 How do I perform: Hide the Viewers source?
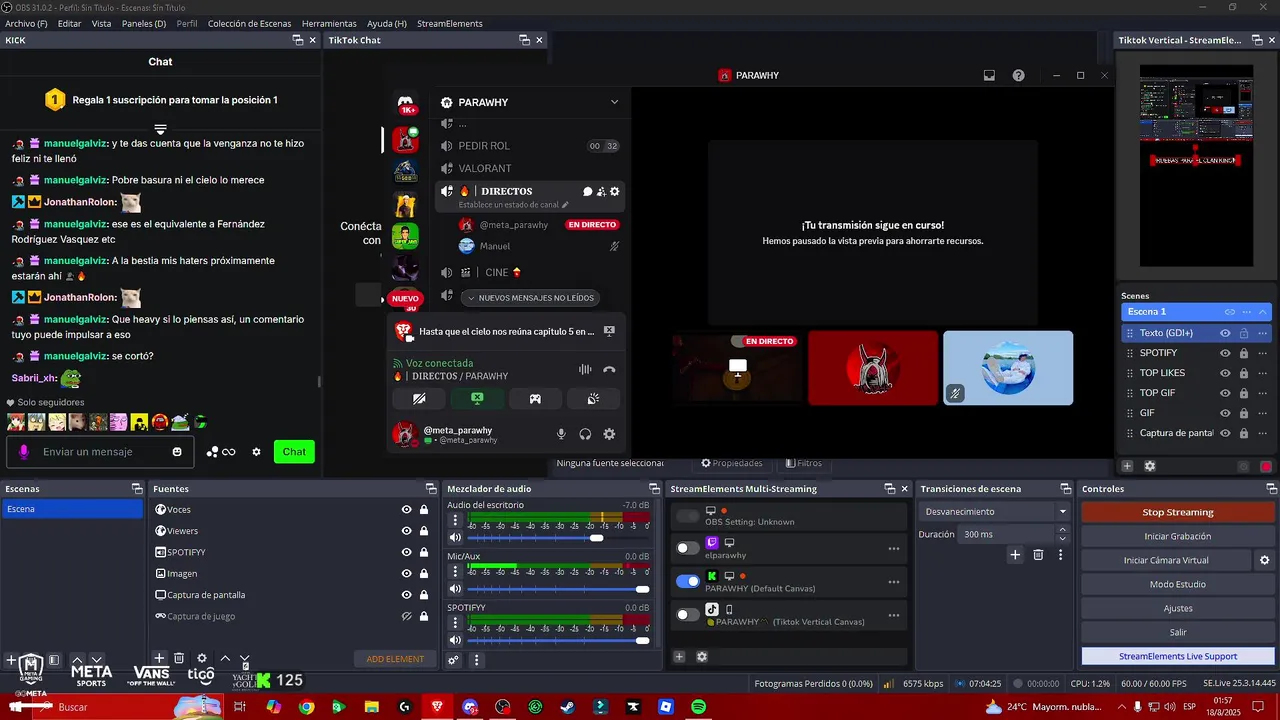click(x=406, y=531)
